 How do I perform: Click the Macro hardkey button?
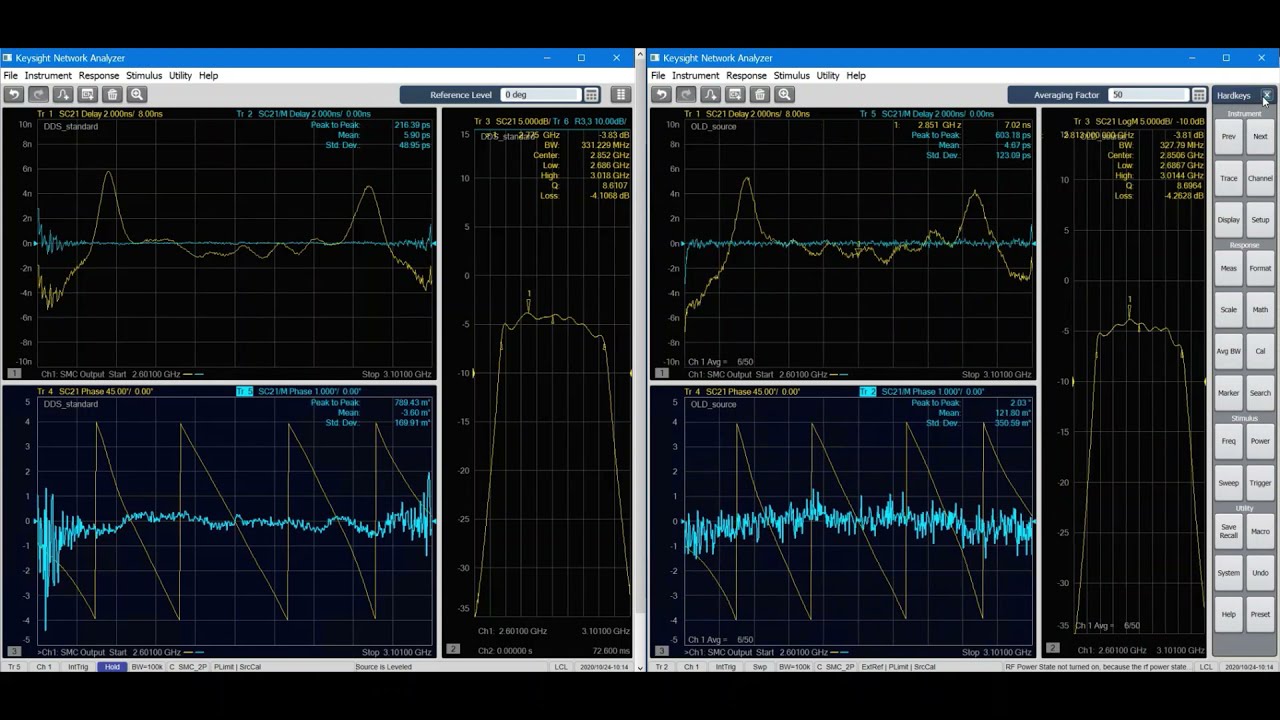[x=1260, y=531]
